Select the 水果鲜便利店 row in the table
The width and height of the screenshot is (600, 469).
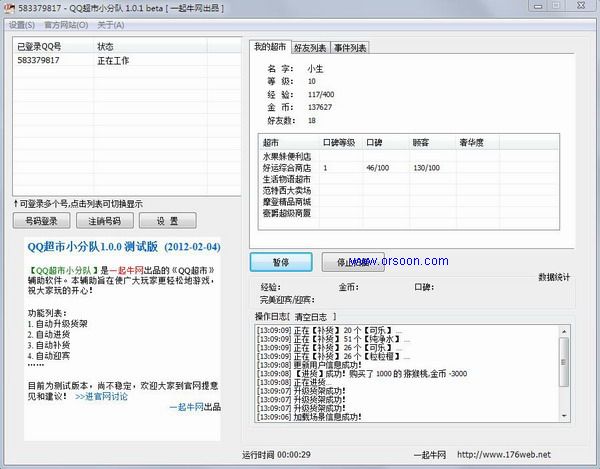point(287,156)
